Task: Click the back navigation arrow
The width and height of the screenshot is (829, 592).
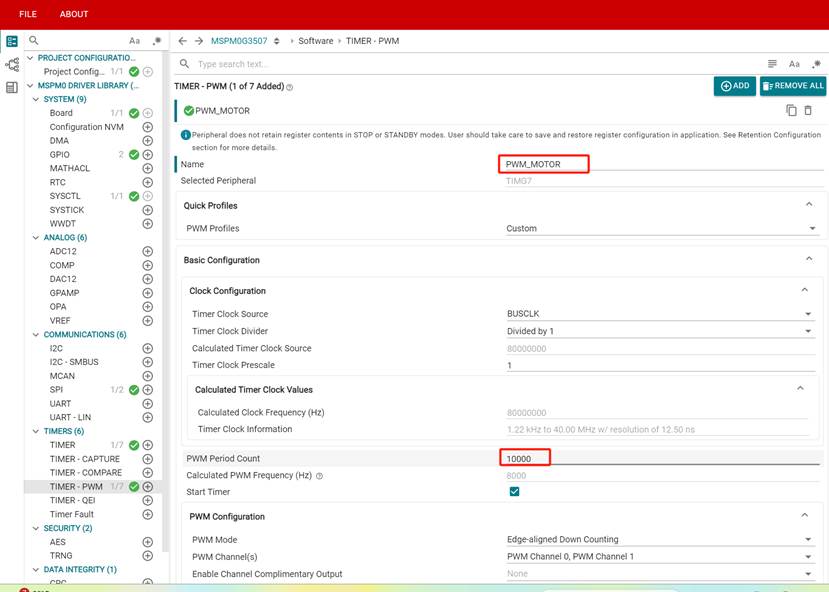Action: tap(182, 41)
